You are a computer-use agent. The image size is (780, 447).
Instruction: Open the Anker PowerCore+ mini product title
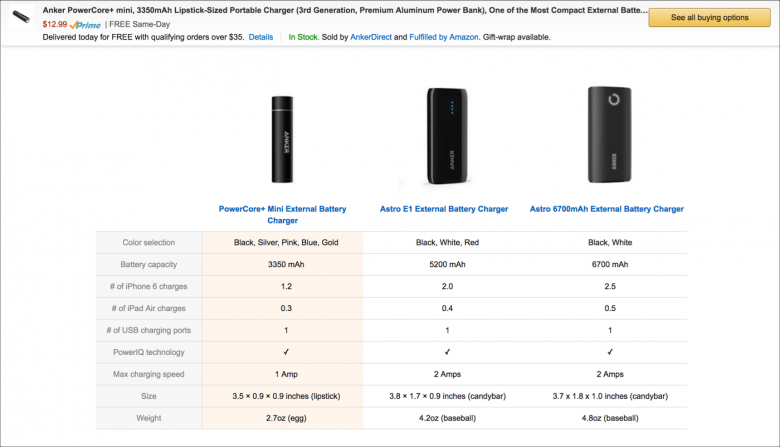click(x=340, y=10)
